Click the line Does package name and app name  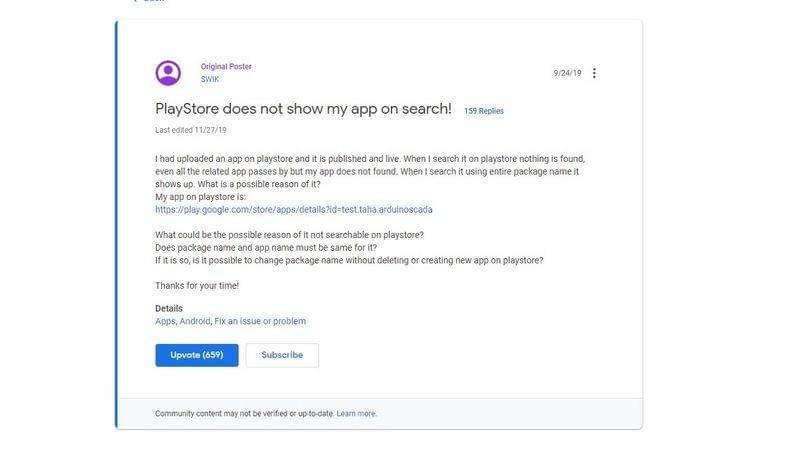point(266,247)
